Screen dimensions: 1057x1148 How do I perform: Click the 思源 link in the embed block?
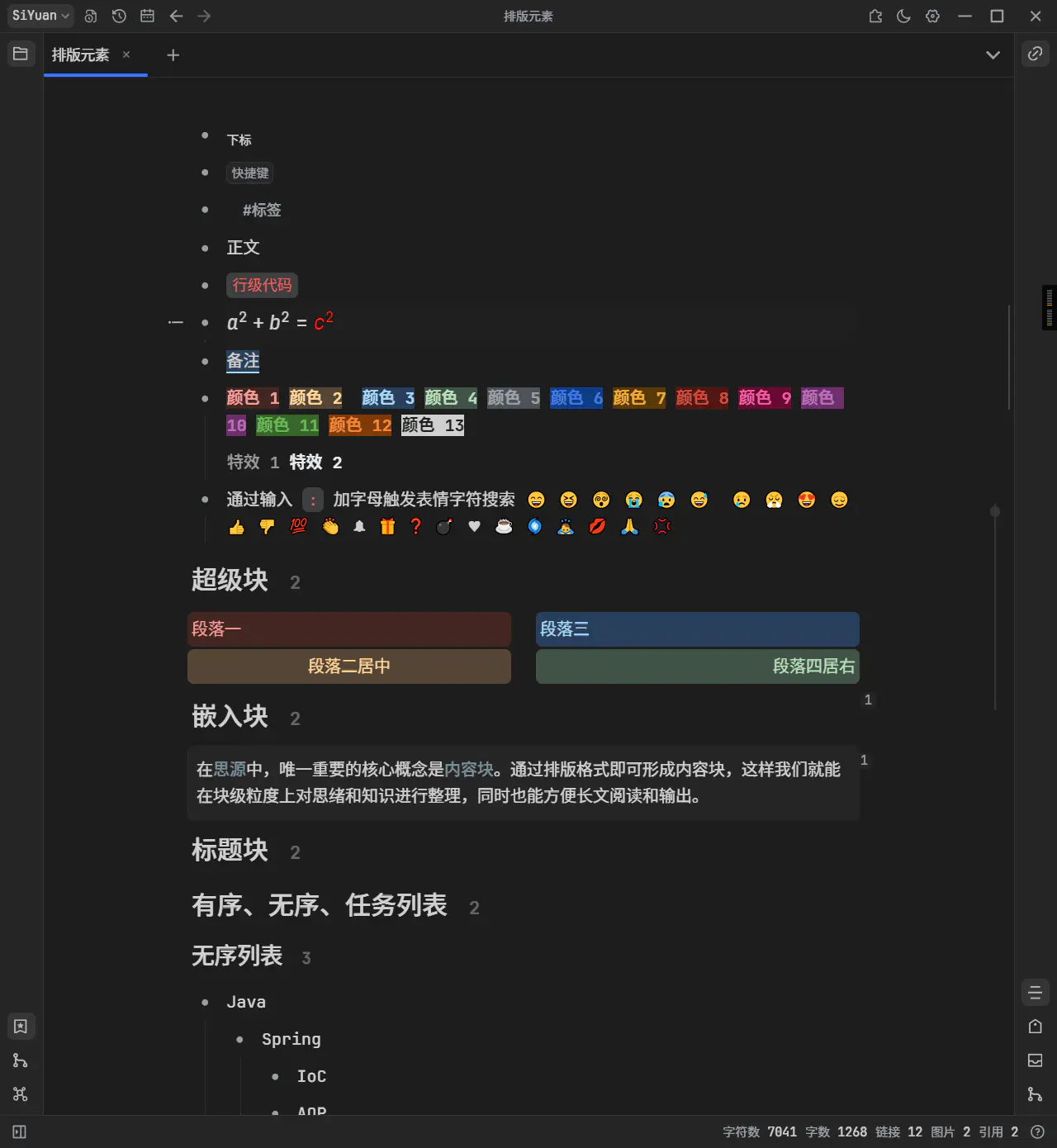click(x=230, y=769)
